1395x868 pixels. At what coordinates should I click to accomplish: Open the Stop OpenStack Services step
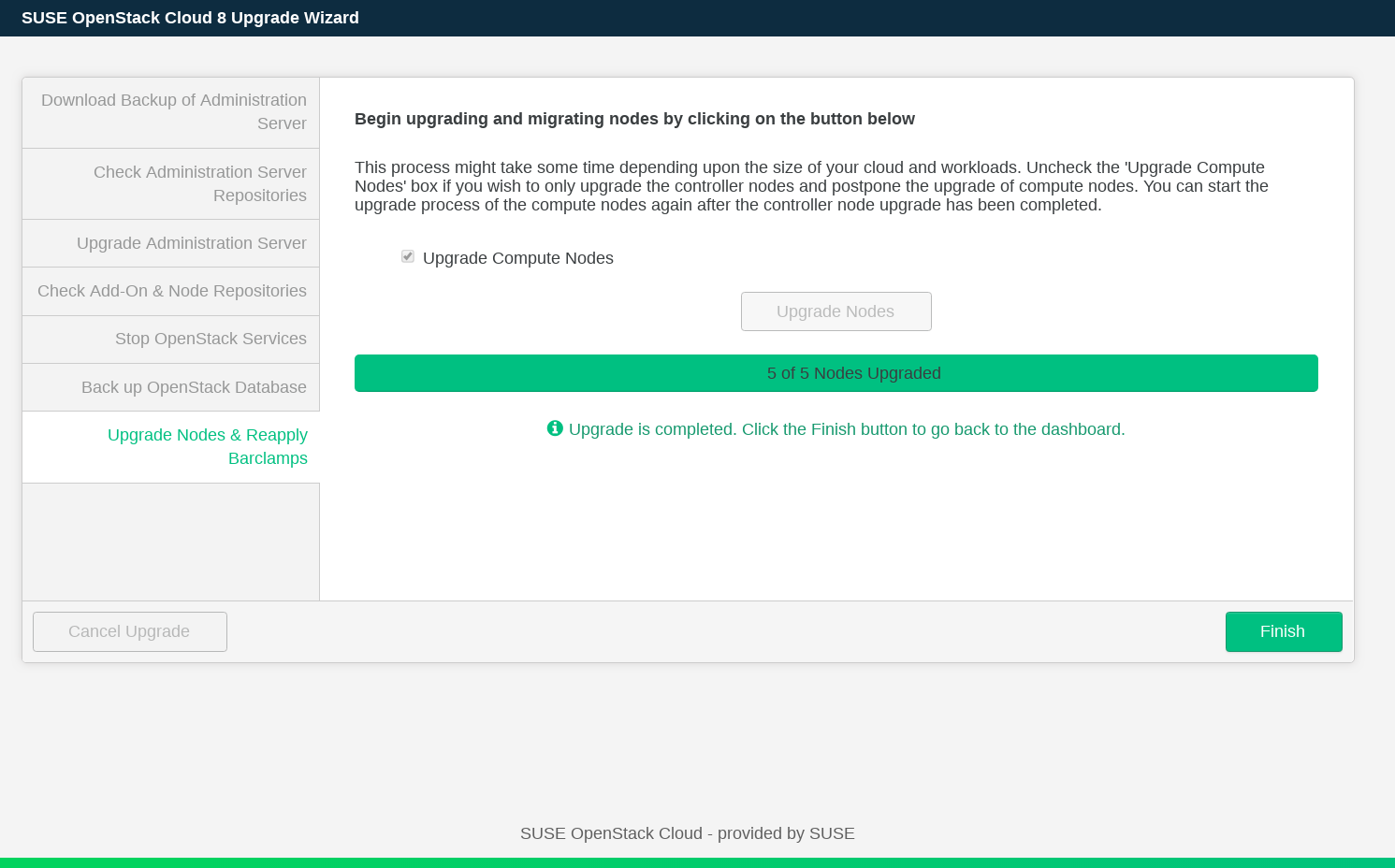211,339
